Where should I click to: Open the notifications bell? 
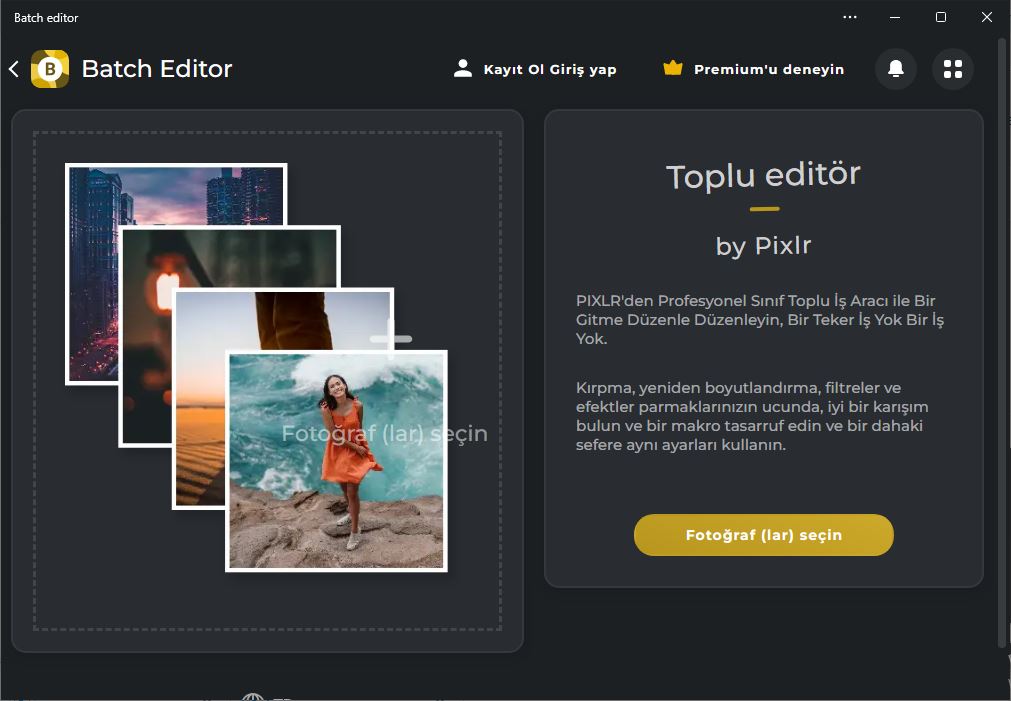tap(896, 68)
